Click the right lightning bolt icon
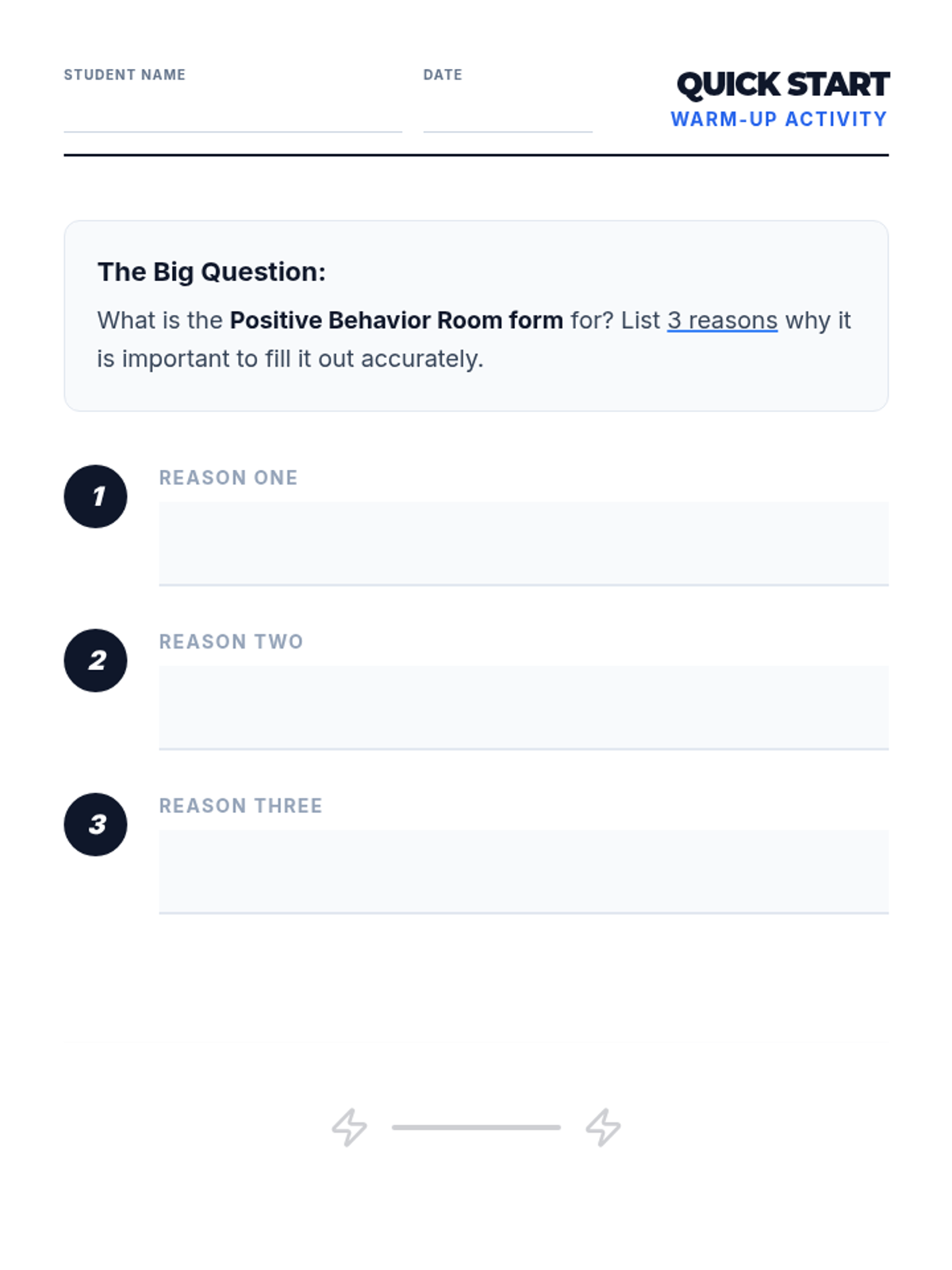 pyautogui.click(x=603, y=1127)
